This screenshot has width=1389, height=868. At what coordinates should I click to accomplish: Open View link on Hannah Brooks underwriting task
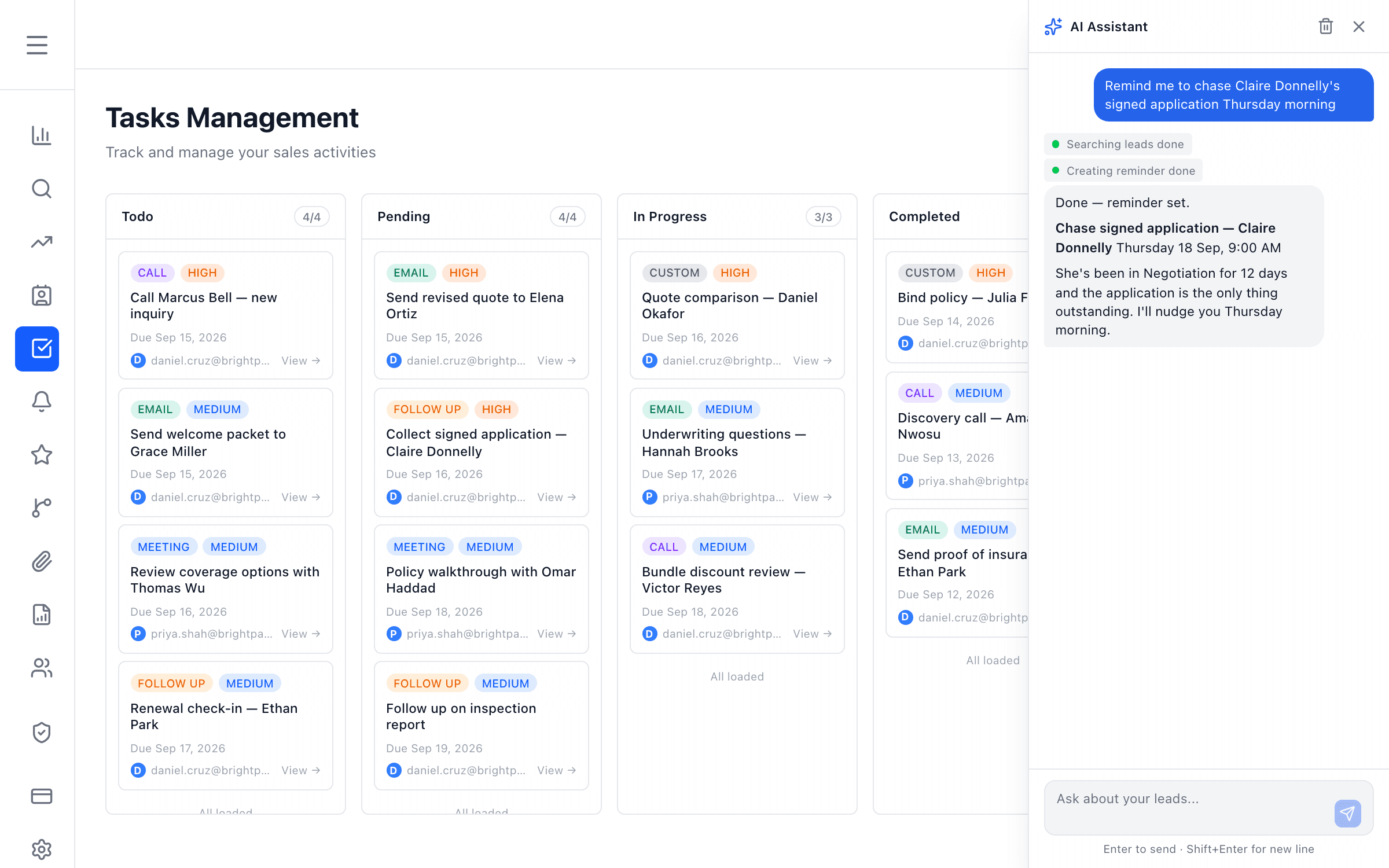point(813,497)
